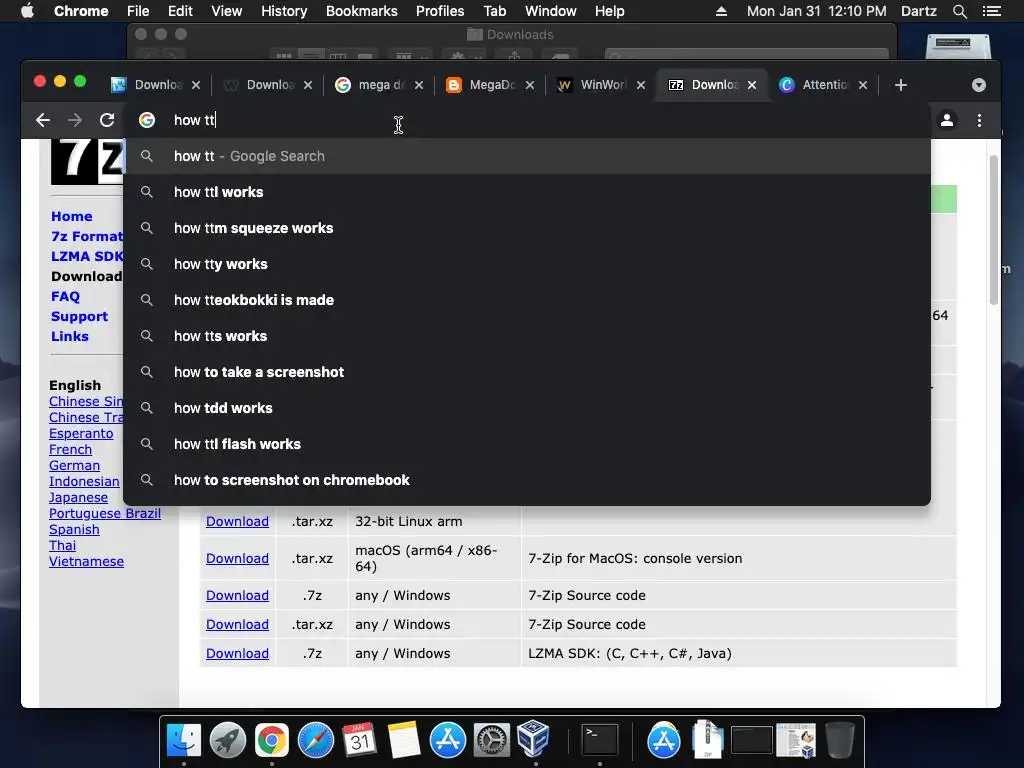Switch language to French
The image size is (1024, 768).
71,449
